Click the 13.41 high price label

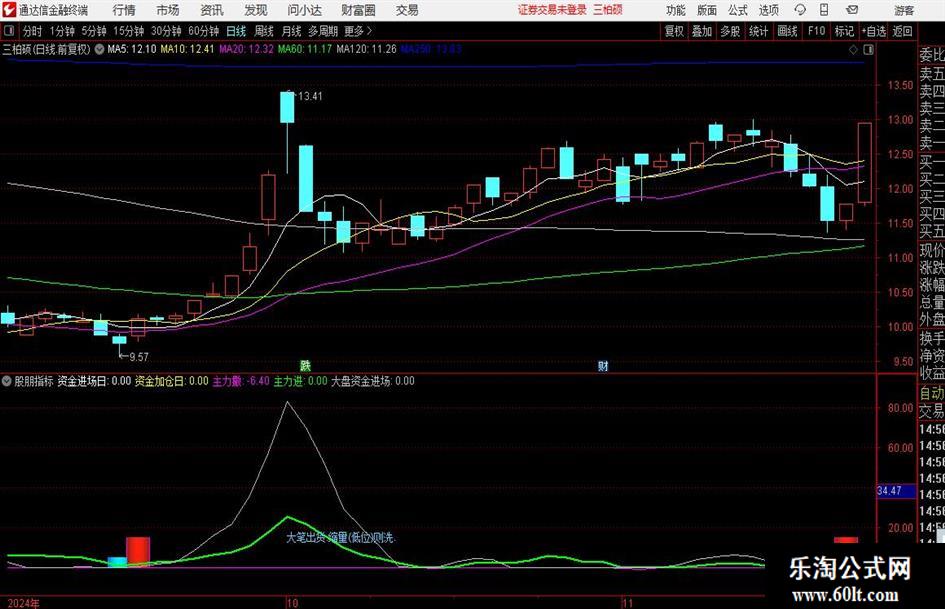tap(310, 96)
